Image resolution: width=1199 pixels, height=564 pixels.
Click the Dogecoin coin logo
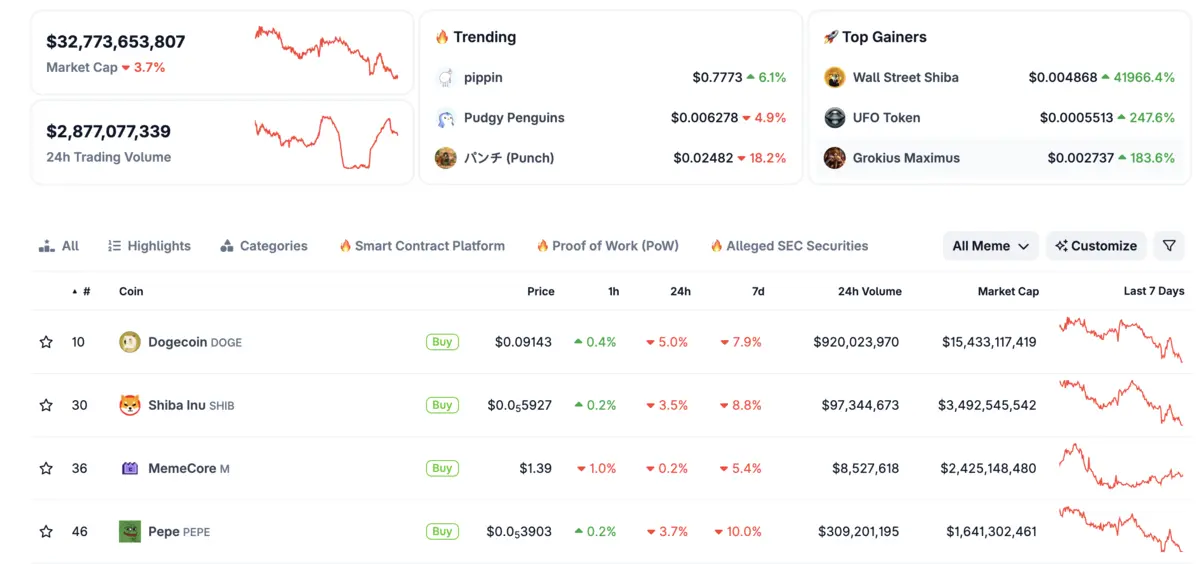[130, 342]
